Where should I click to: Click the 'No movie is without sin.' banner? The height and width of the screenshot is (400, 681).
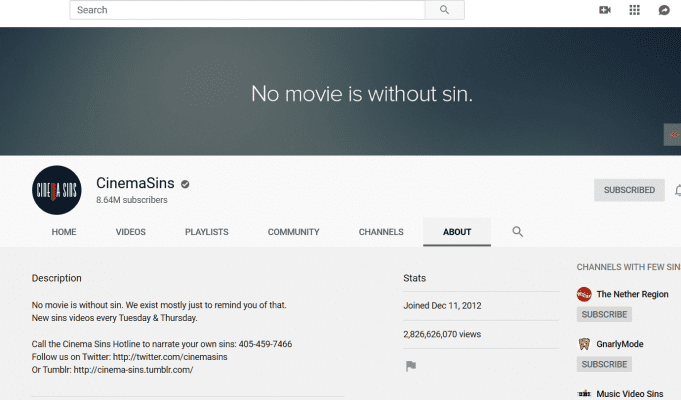[x=362, y=93]
